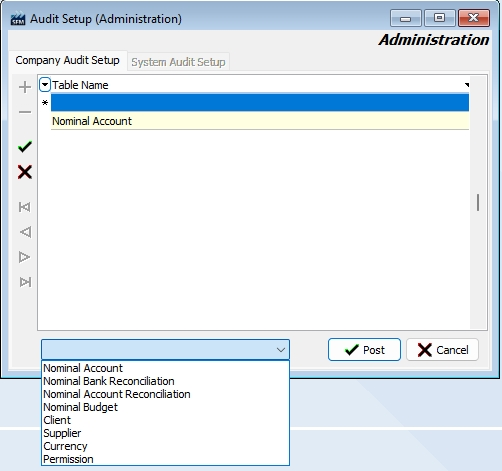This screenshot has height=471, width=502.
Task: Collapse the table name combo box chevron
Action: click(x=281, y=350)
